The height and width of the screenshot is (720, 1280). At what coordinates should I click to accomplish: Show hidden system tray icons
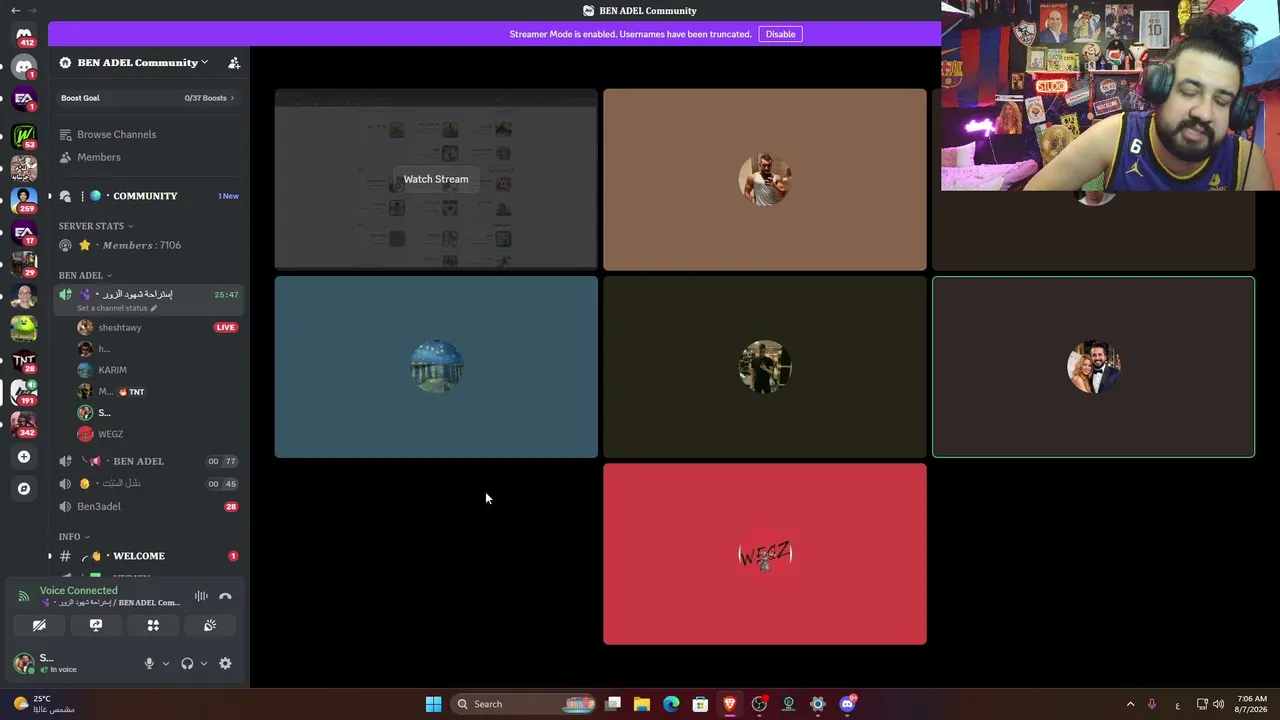[1130, 704]
